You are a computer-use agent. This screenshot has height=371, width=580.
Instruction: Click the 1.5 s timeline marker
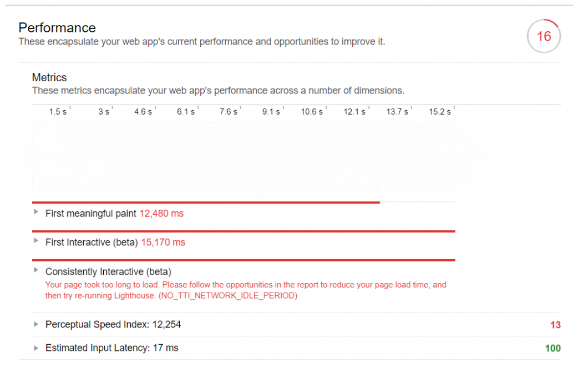pos(58,112)
